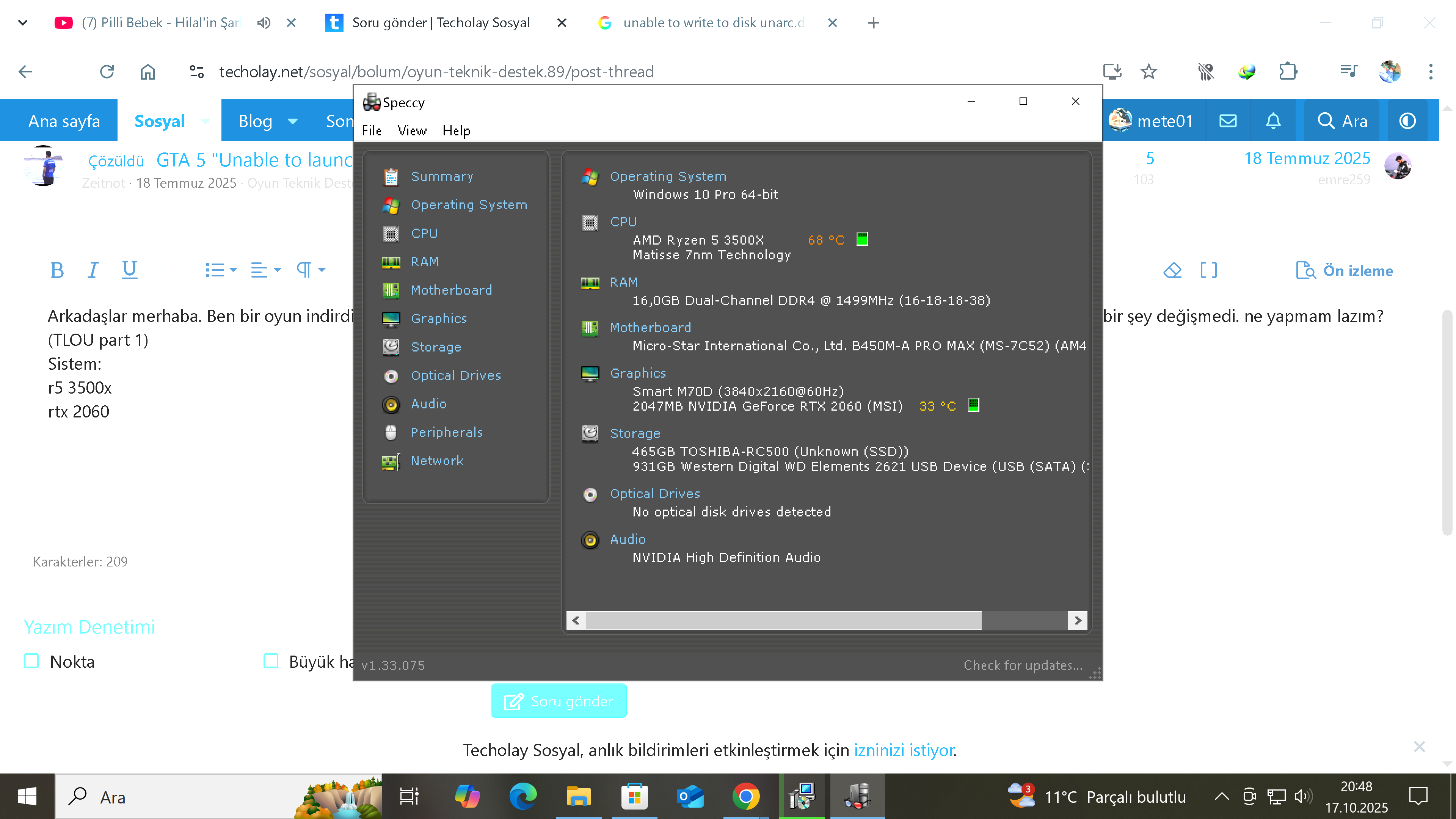The image size is (1456, 819).
Task: Open tab search chevron in Chrome
Action: (x=23, y=23)
